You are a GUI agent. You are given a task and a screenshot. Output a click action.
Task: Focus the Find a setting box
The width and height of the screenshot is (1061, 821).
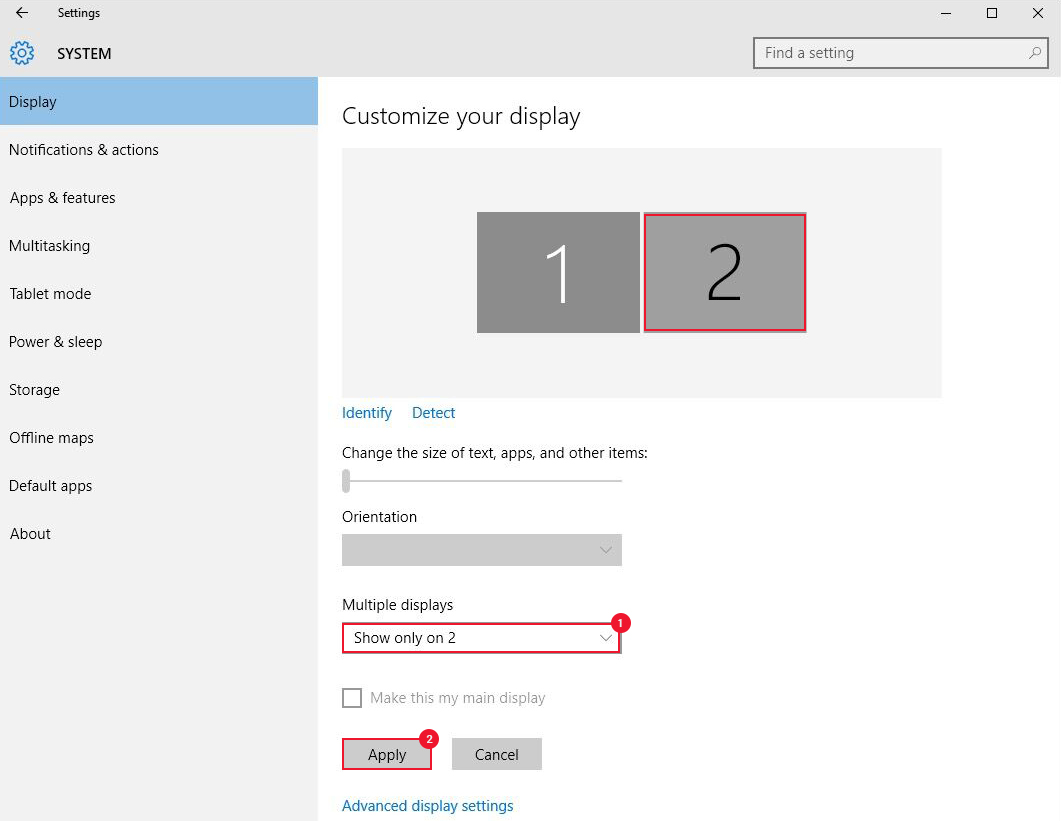pos(901,53)
